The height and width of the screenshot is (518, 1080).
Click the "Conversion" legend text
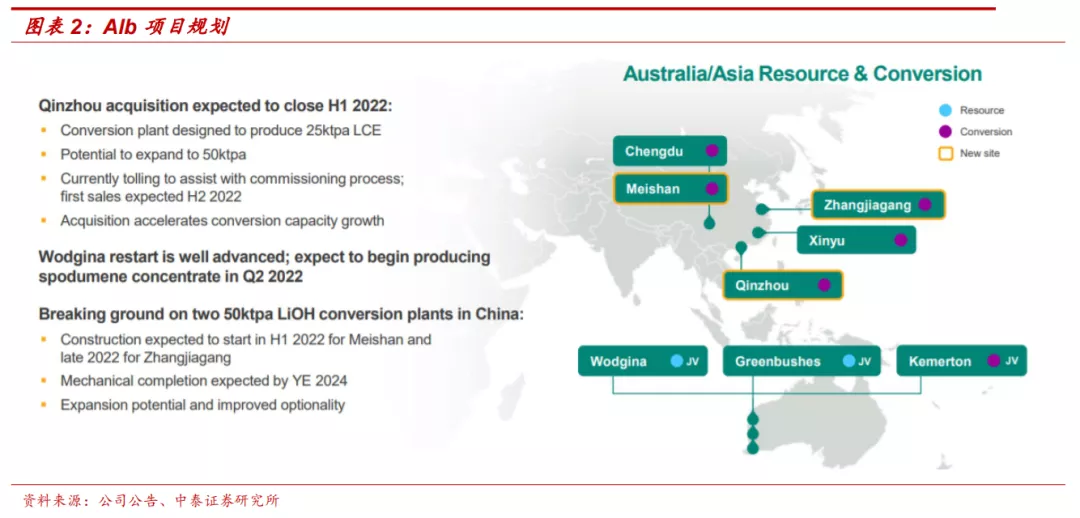point(986,132)
